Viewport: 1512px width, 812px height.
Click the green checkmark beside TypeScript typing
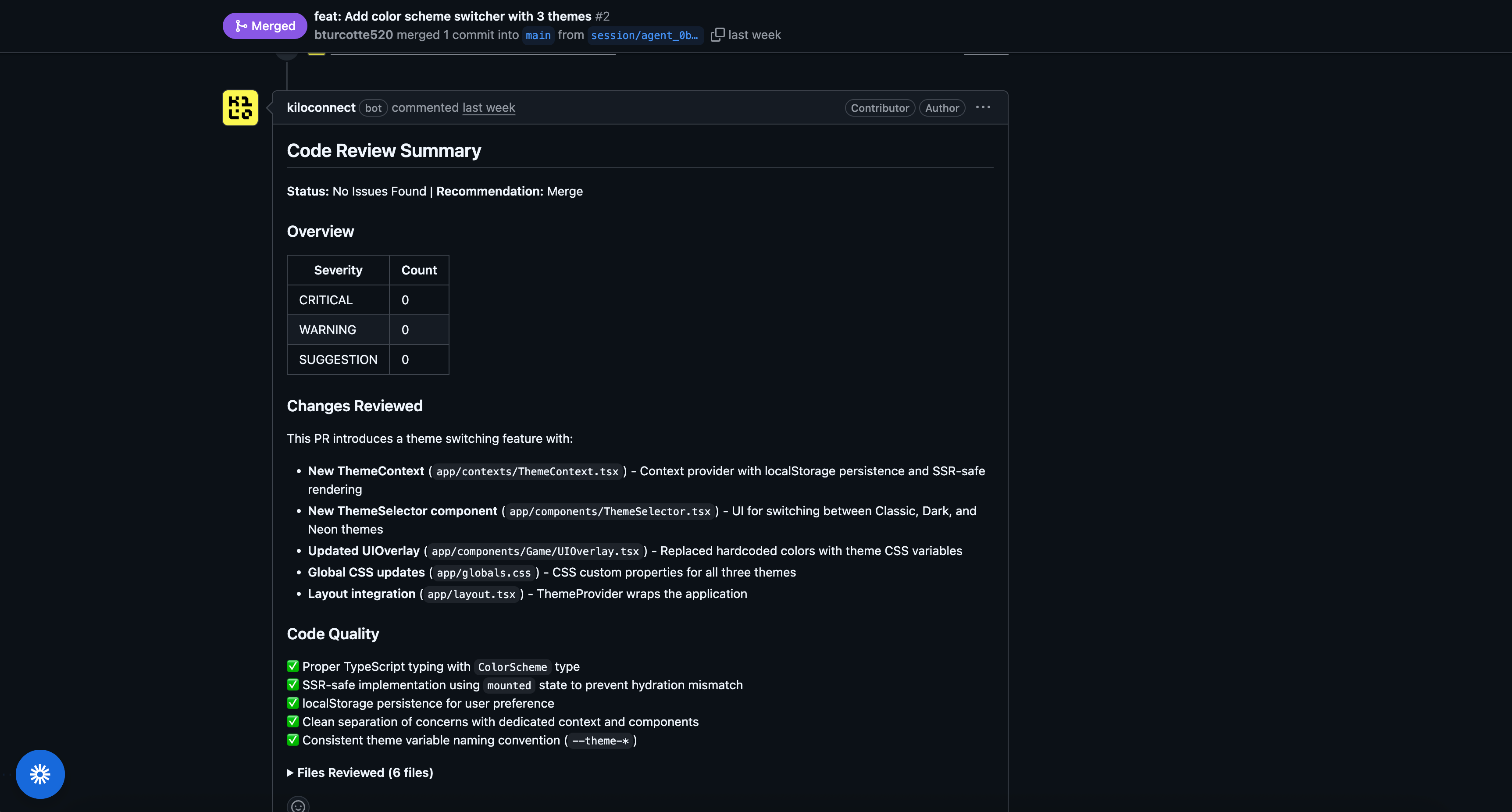tap(293, 666)
